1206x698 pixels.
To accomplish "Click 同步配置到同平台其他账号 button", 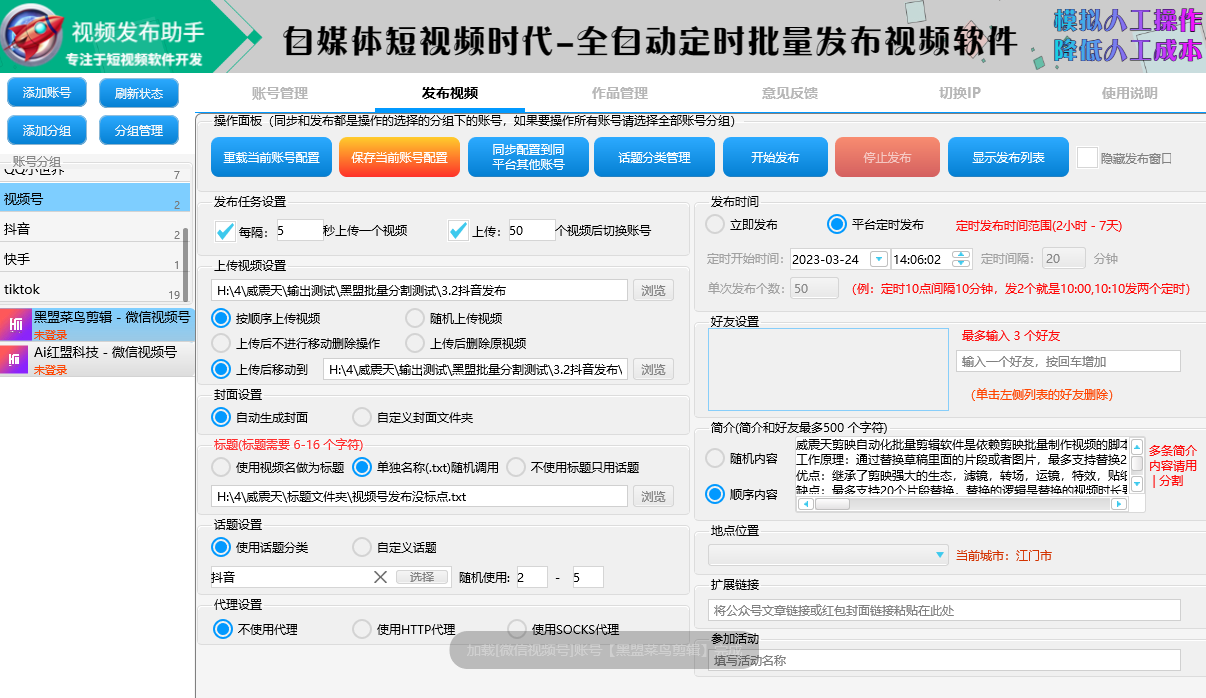I will (x=528, y=157).
